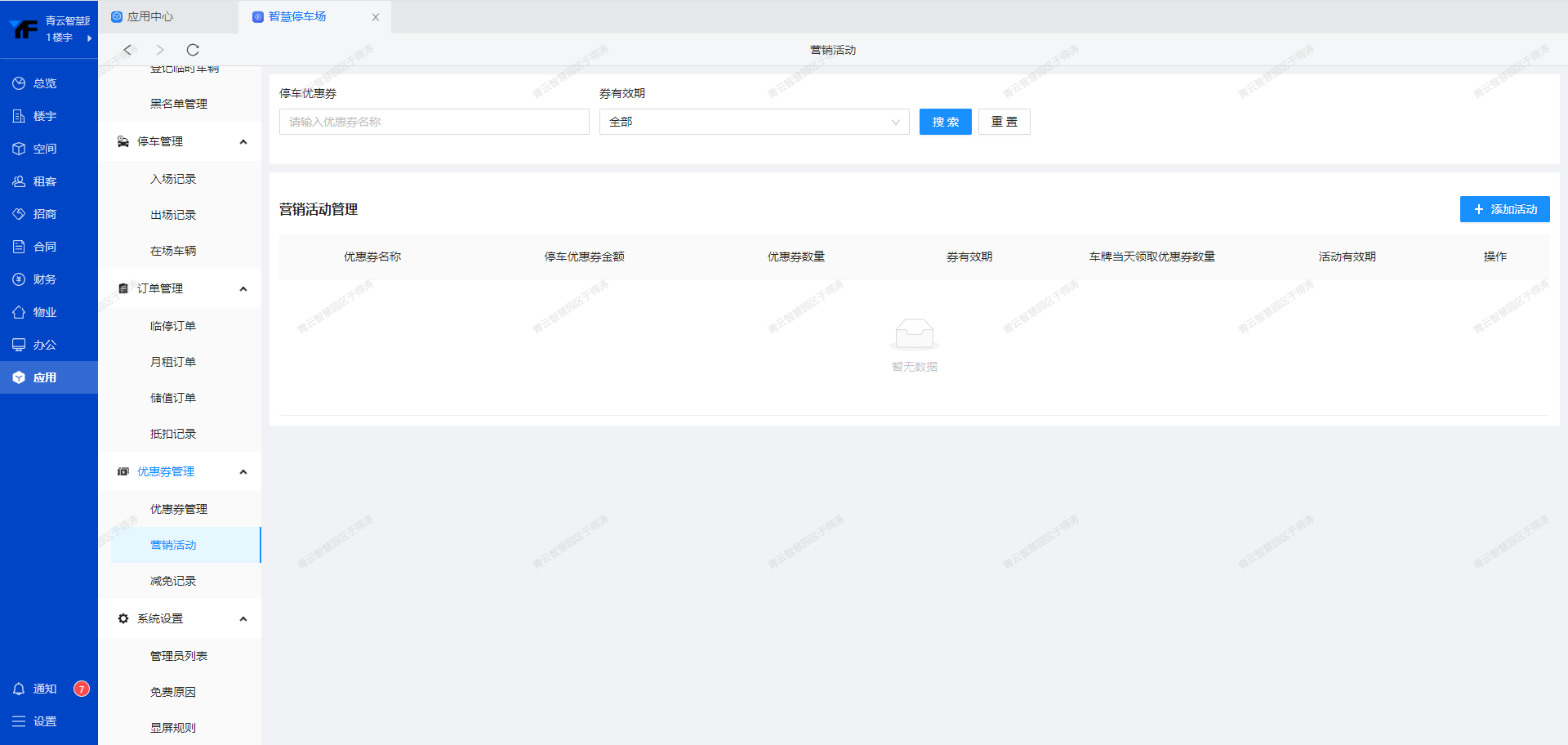This screenshot has width=1568, height=745.
Task: Click the 重置 reset button
Action: click(1004, 122)
